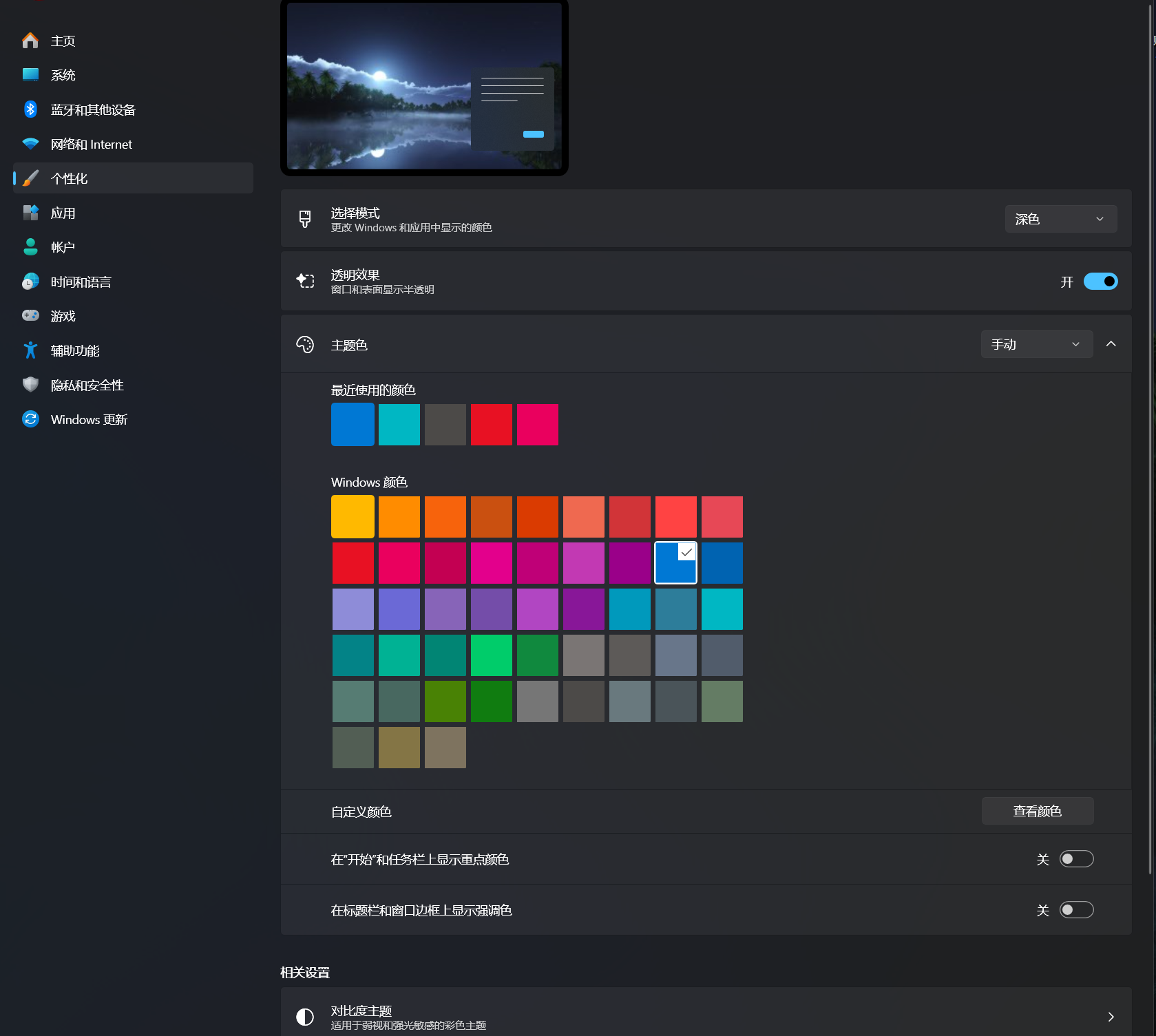Click the Wi-Fi icon for 网络和 Internet
The height and width of the screenshot is (1036, 1156).
30,144
